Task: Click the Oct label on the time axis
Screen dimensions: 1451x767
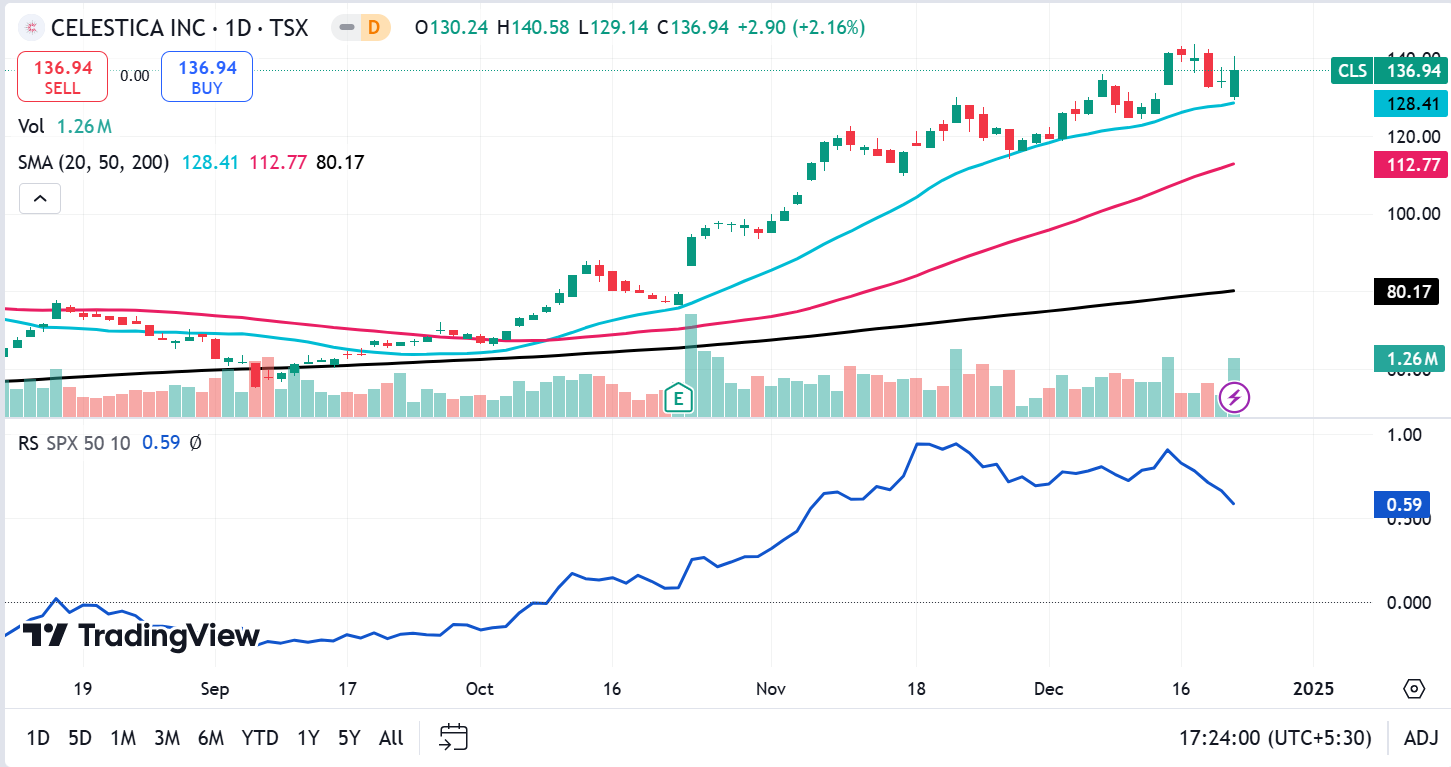Action: [x=480, y=688]
